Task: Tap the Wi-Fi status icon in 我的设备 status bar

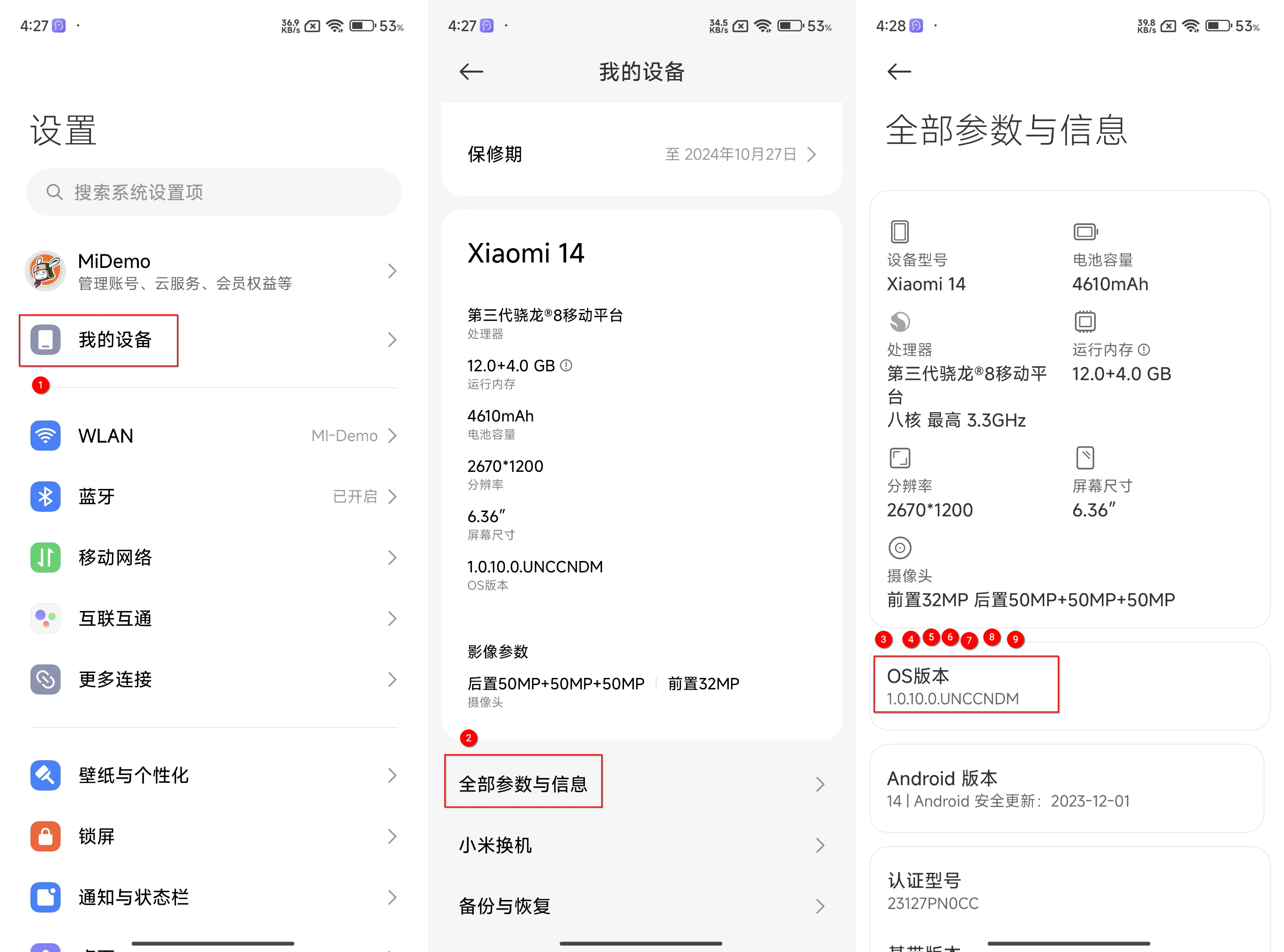Action: (x=763, y=26)
